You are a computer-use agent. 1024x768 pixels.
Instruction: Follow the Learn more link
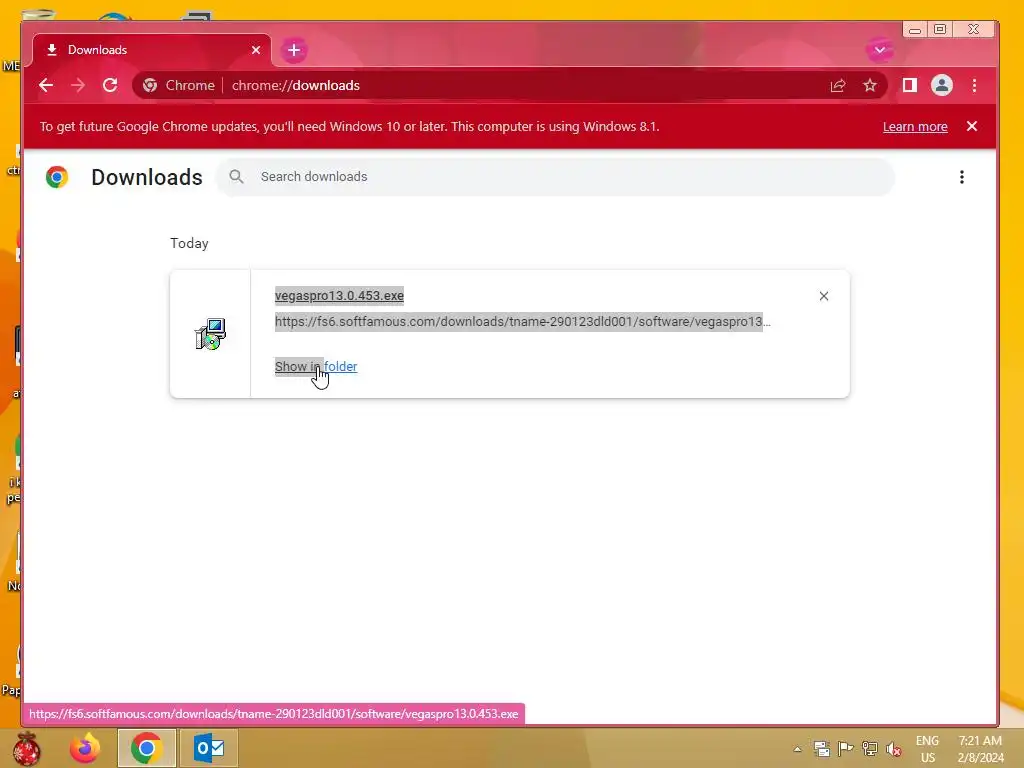[x=915, y=127]
